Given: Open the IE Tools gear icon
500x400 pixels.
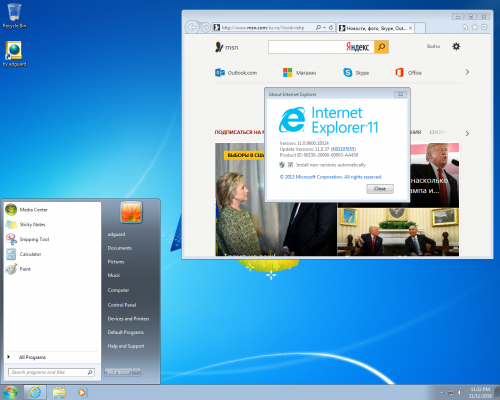Looking at the screenshot, I should (x=485, y=27).
